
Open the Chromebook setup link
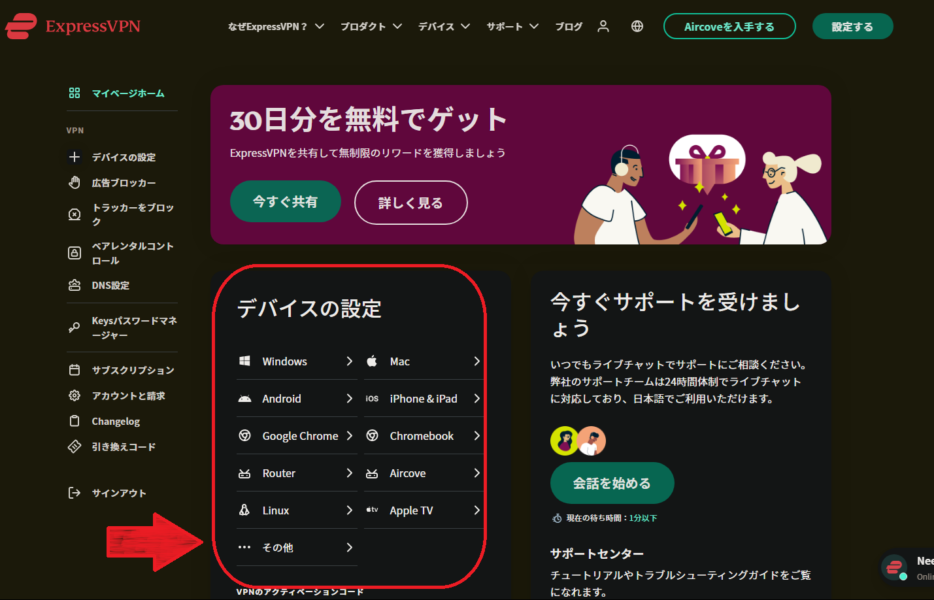click(424, 436)
